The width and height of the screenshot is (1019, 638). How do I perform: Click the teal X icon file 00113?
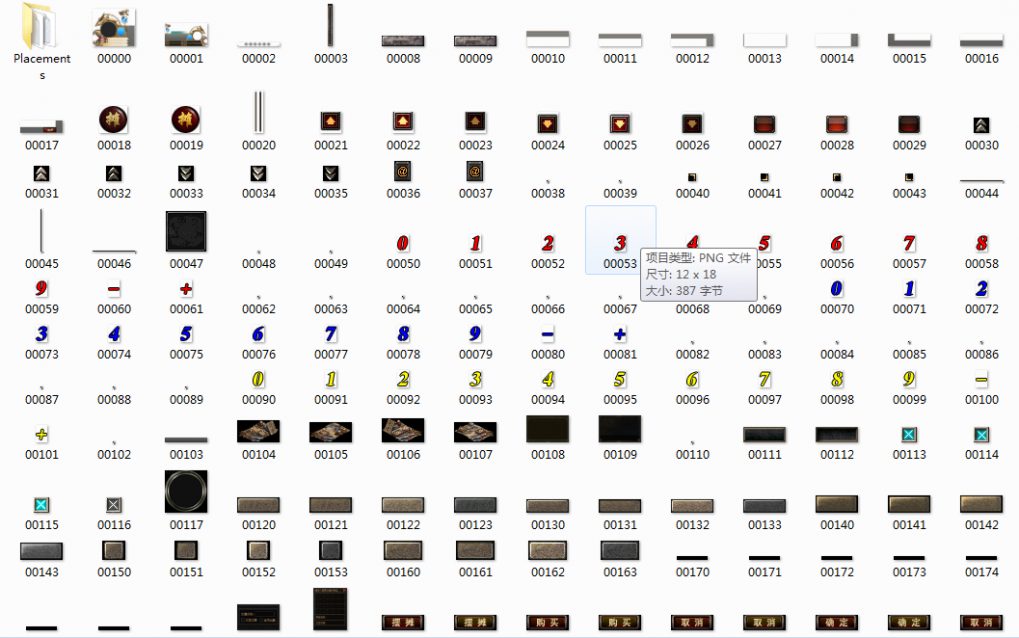point(909,435)
